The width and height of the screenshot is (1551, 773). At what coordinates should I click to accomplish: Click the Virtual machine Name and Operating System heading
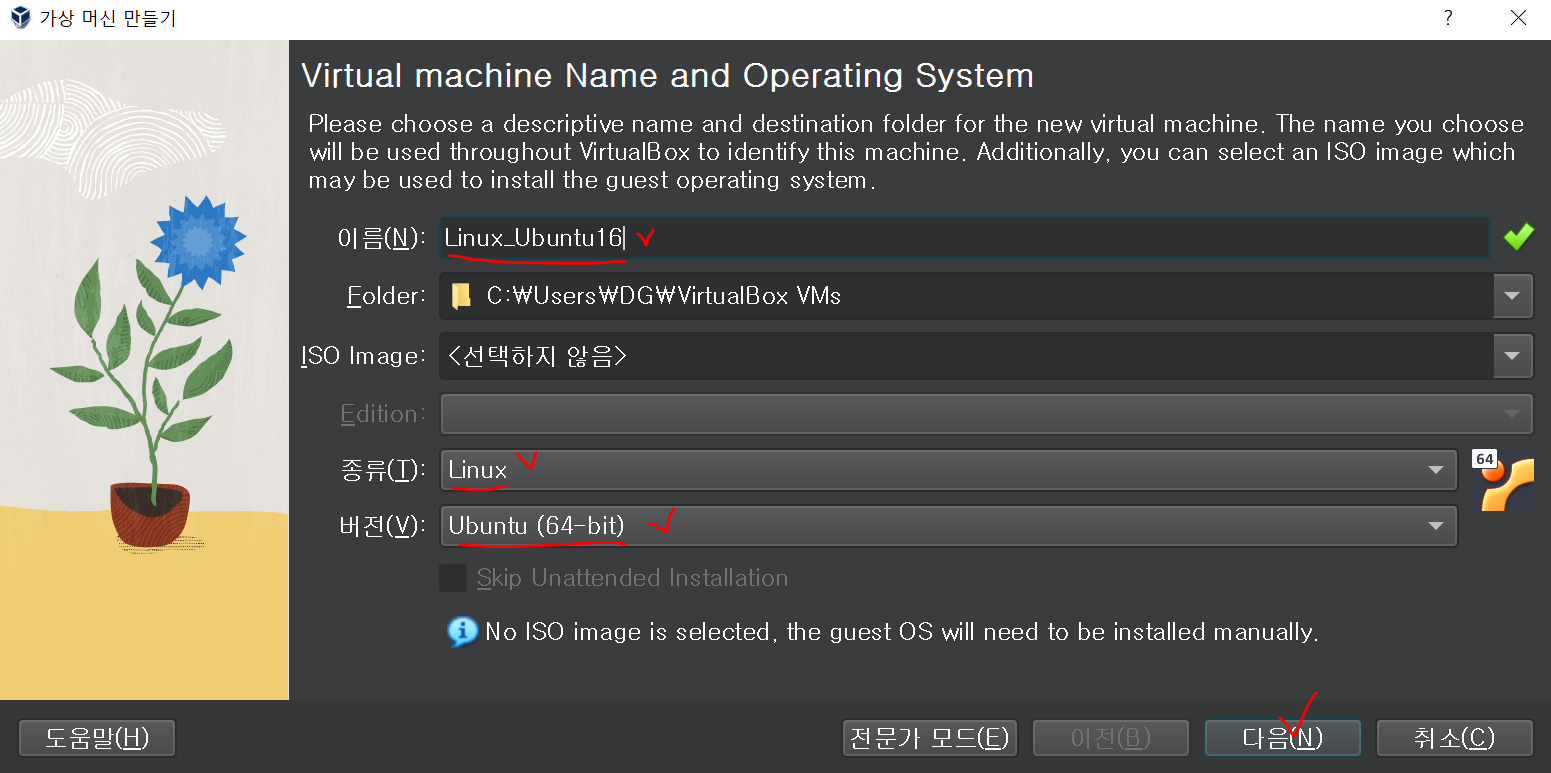click(x=667, y=76)
